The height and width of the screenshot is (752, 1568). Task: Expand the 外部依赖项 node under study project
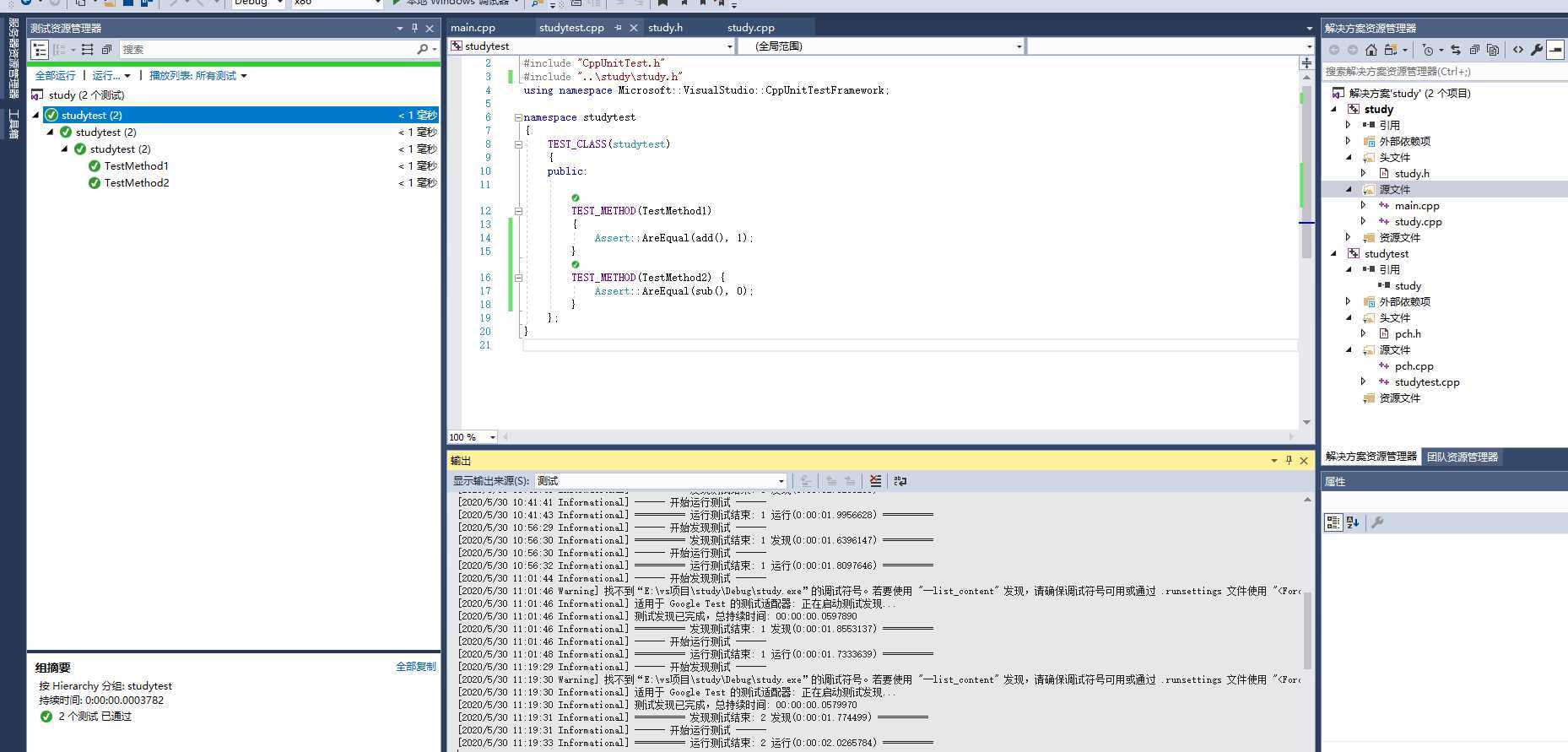(1349, 142)
